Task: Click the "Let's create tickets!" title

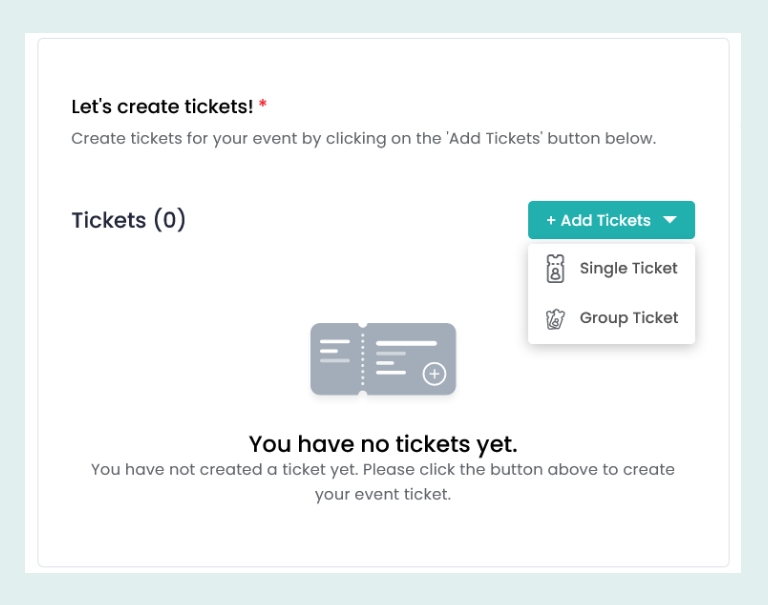Action: pos(162,106)
